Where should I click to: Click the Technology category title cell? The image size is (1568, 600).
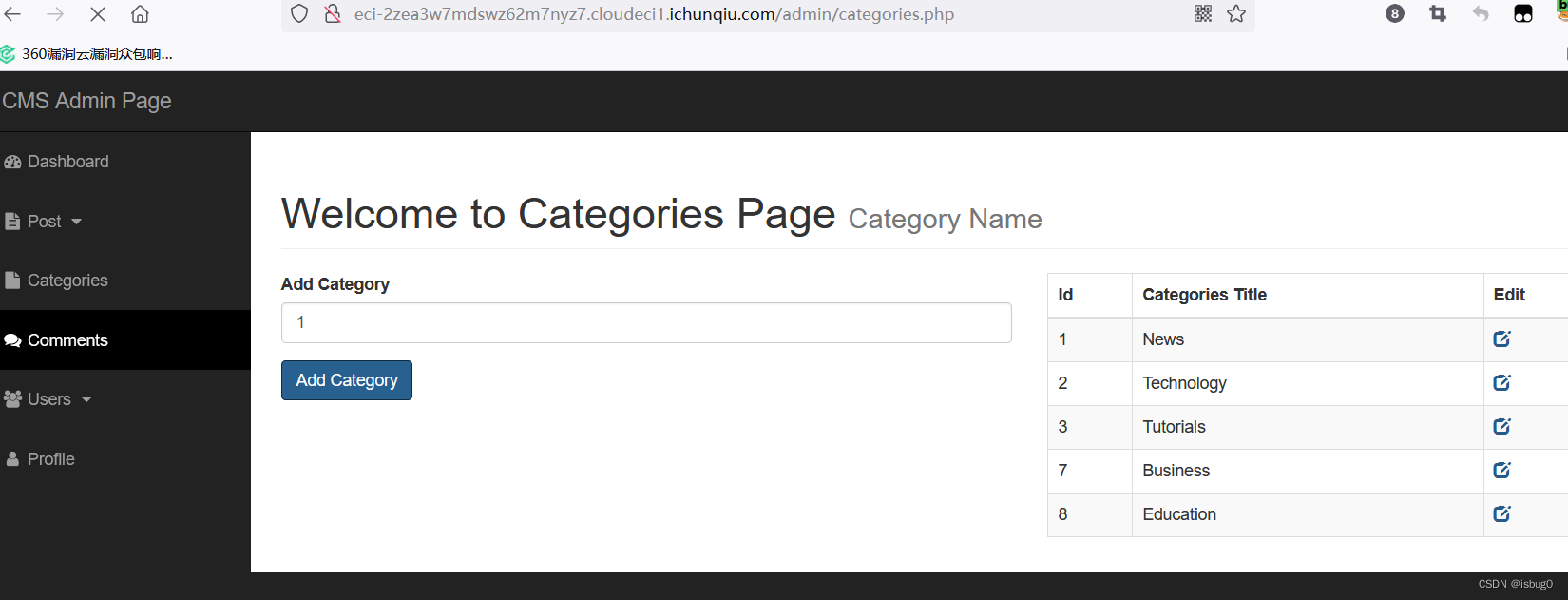1308,383
